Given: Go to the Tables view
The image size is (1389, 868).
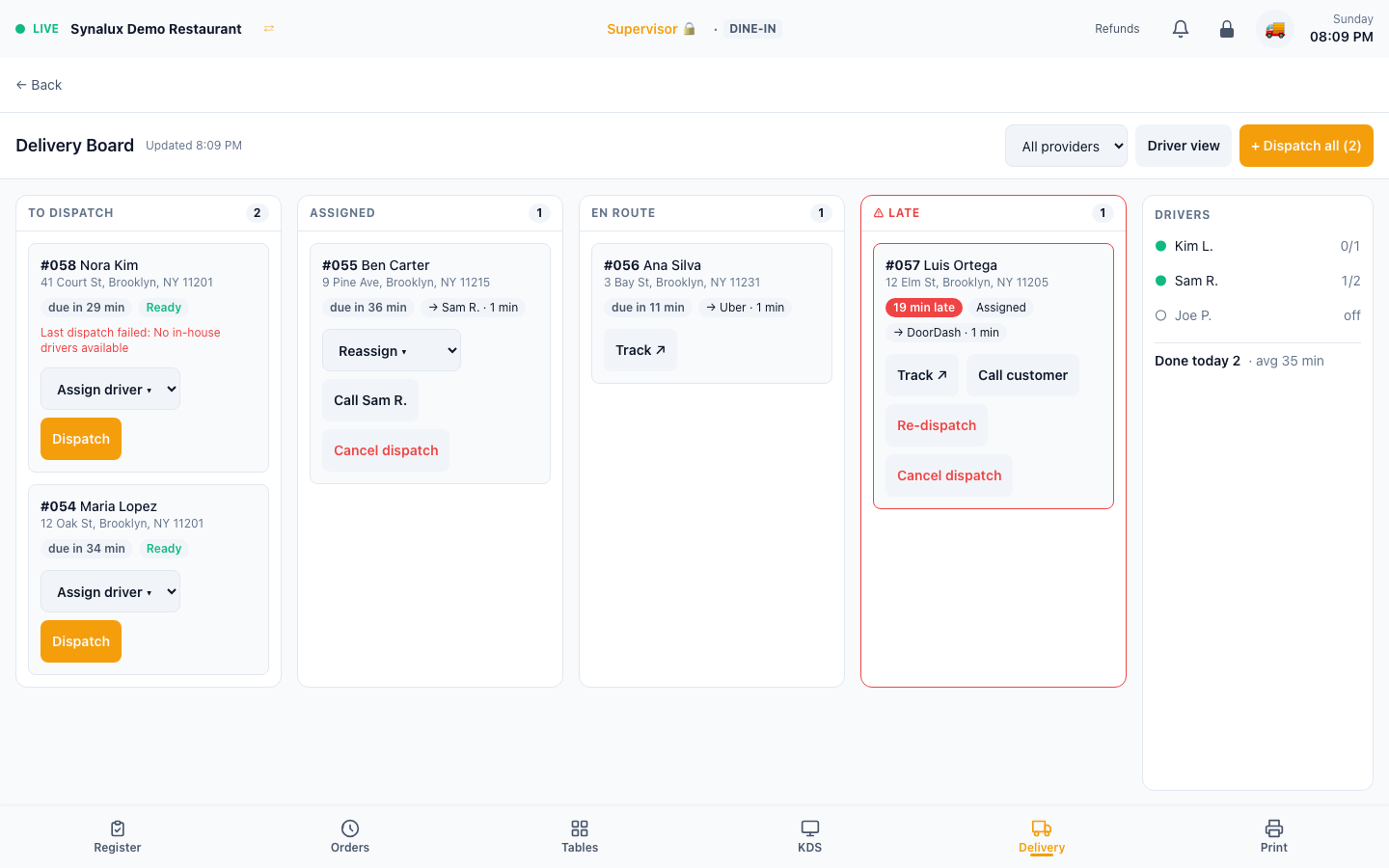Looking at the screenshot, I should coord(580,836).
